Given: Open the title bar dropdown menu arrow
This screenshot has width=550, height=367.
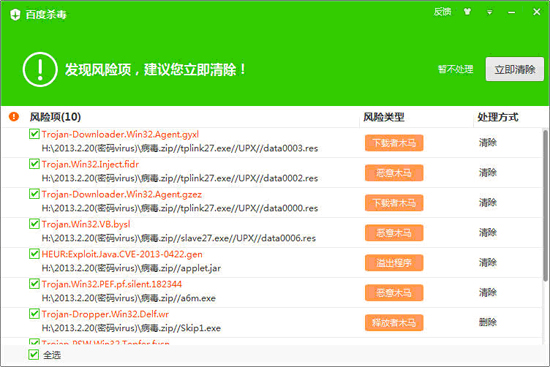Looking at the screenshot, I should pyautogui.click(x=489, y=12).
